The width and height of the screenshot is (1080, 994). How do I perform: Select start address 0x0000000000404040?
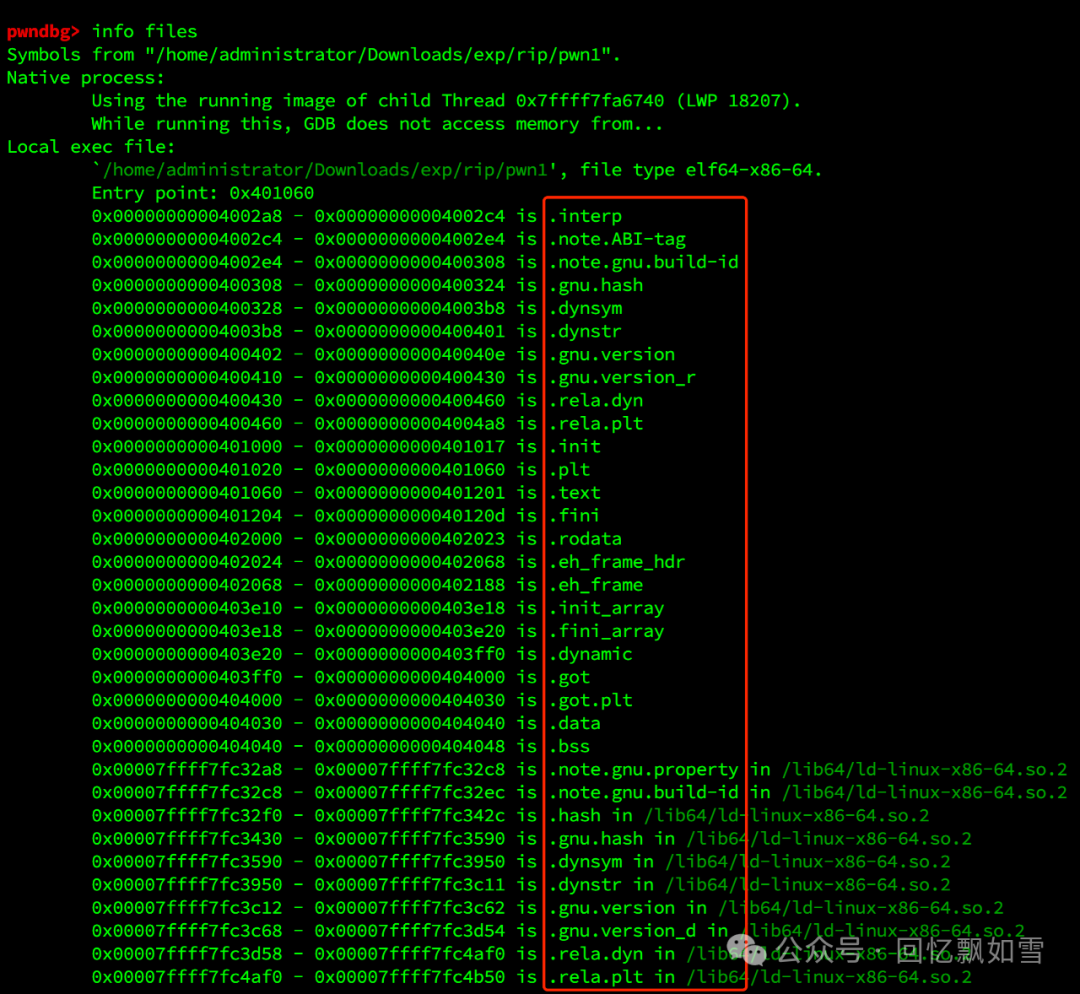(x=187, y=747)
